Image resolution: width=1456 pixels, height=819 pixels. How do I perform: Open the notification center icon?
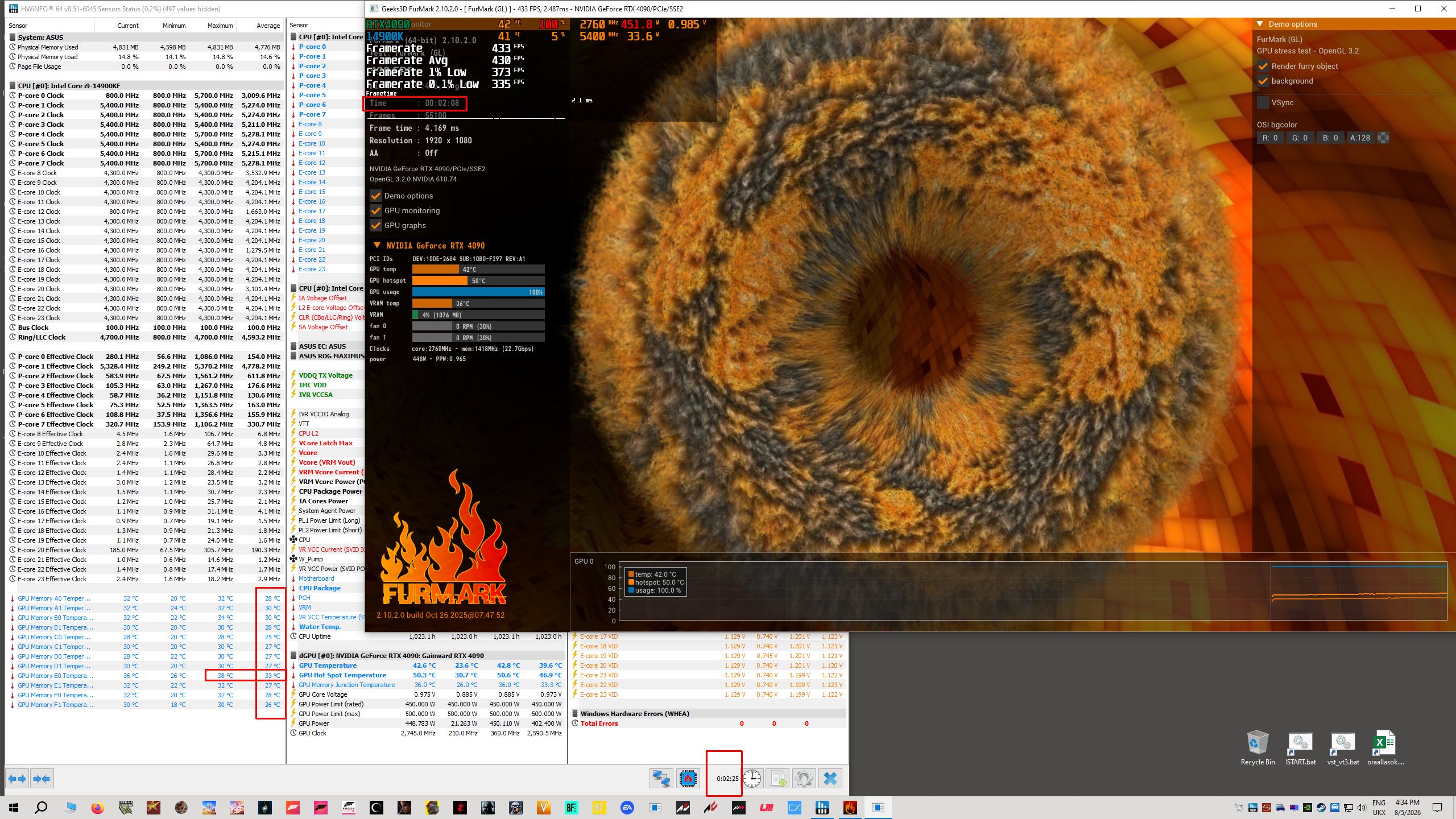pos(1437,808)
